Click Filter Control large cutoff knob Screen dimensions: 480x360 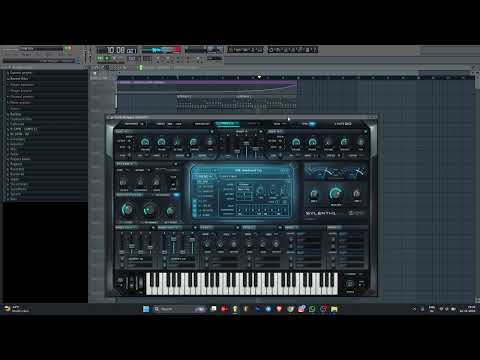tap(127, 210)
